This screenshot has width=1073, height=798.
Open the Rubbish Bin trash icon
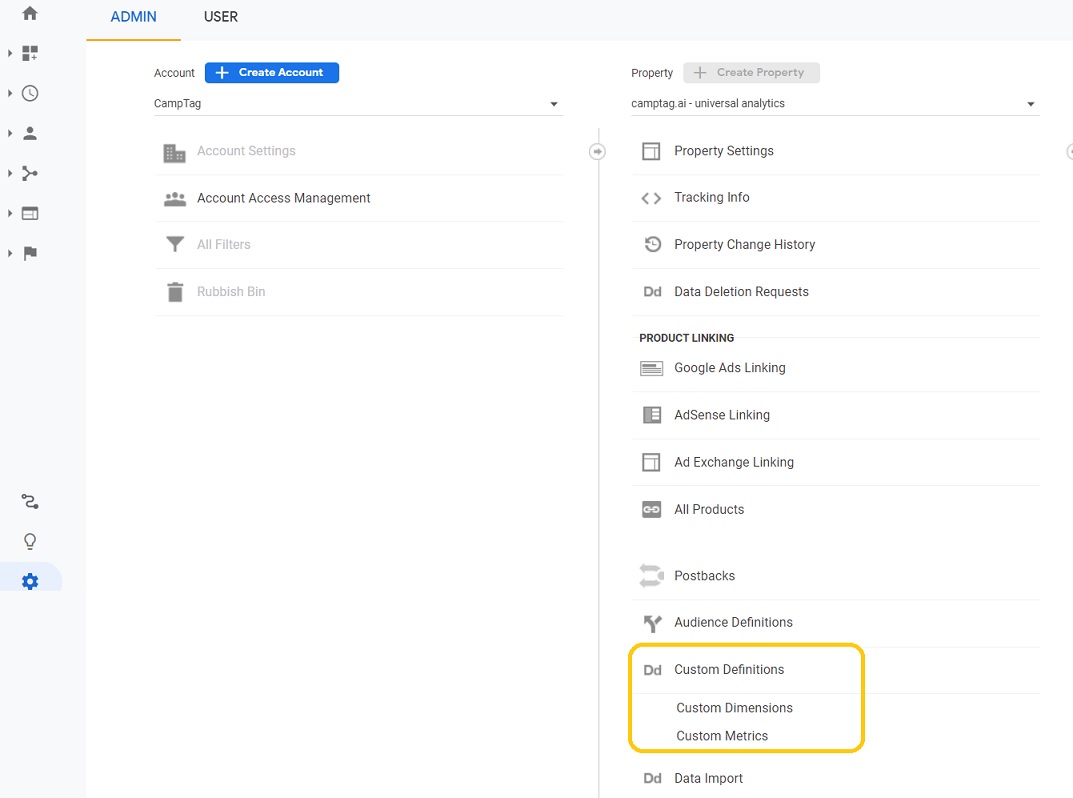(x=175, y=291)
